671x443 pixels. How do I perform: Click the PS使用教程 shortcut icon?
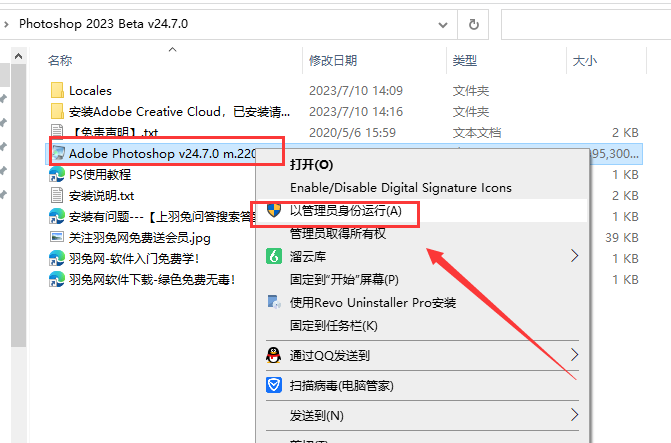tap(57, 175)
